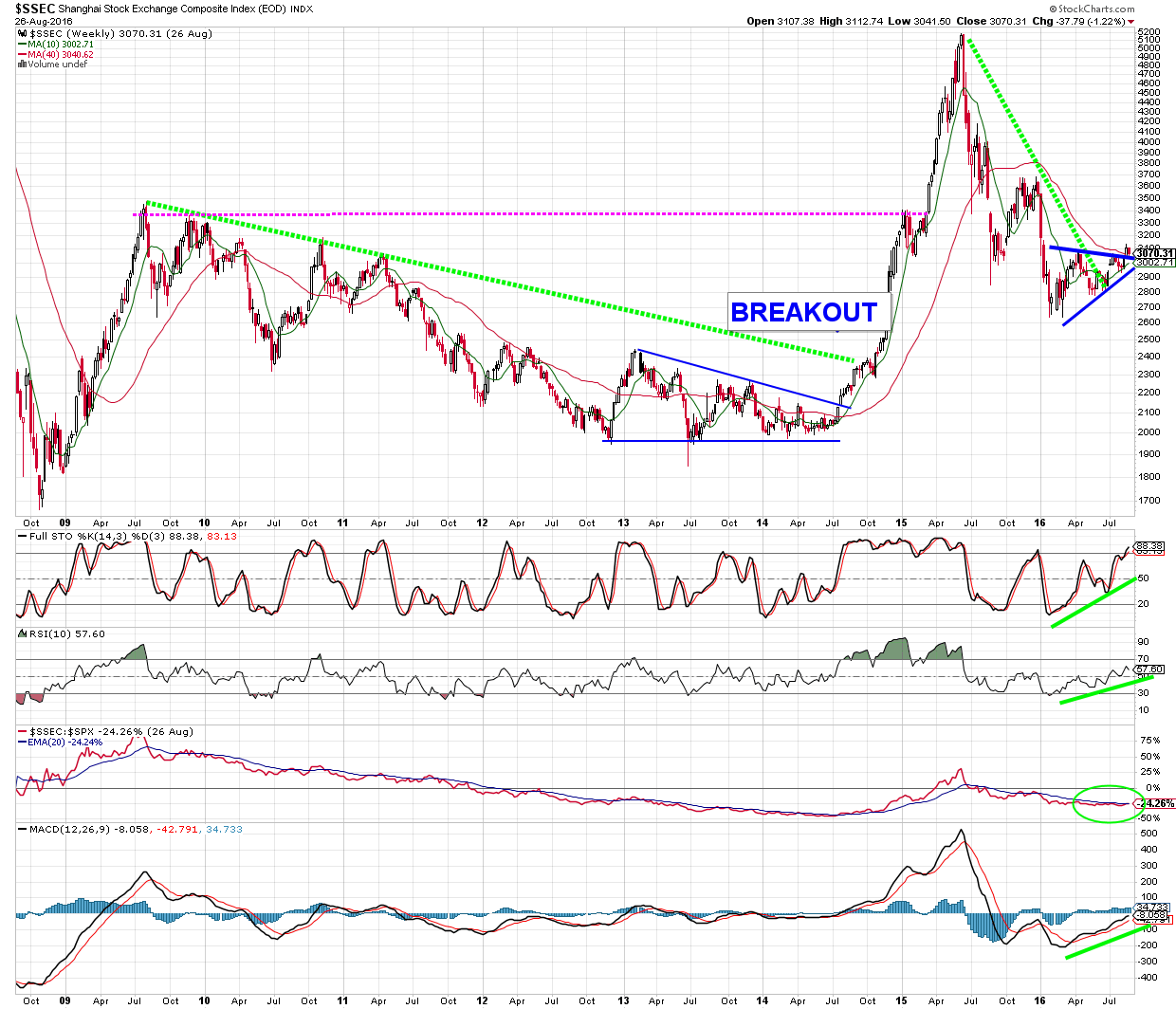Screen dimensions: 1176x1009
Task: Click the 3500 price axis label
Action: pyautogui.click(x=1148, y=198)
